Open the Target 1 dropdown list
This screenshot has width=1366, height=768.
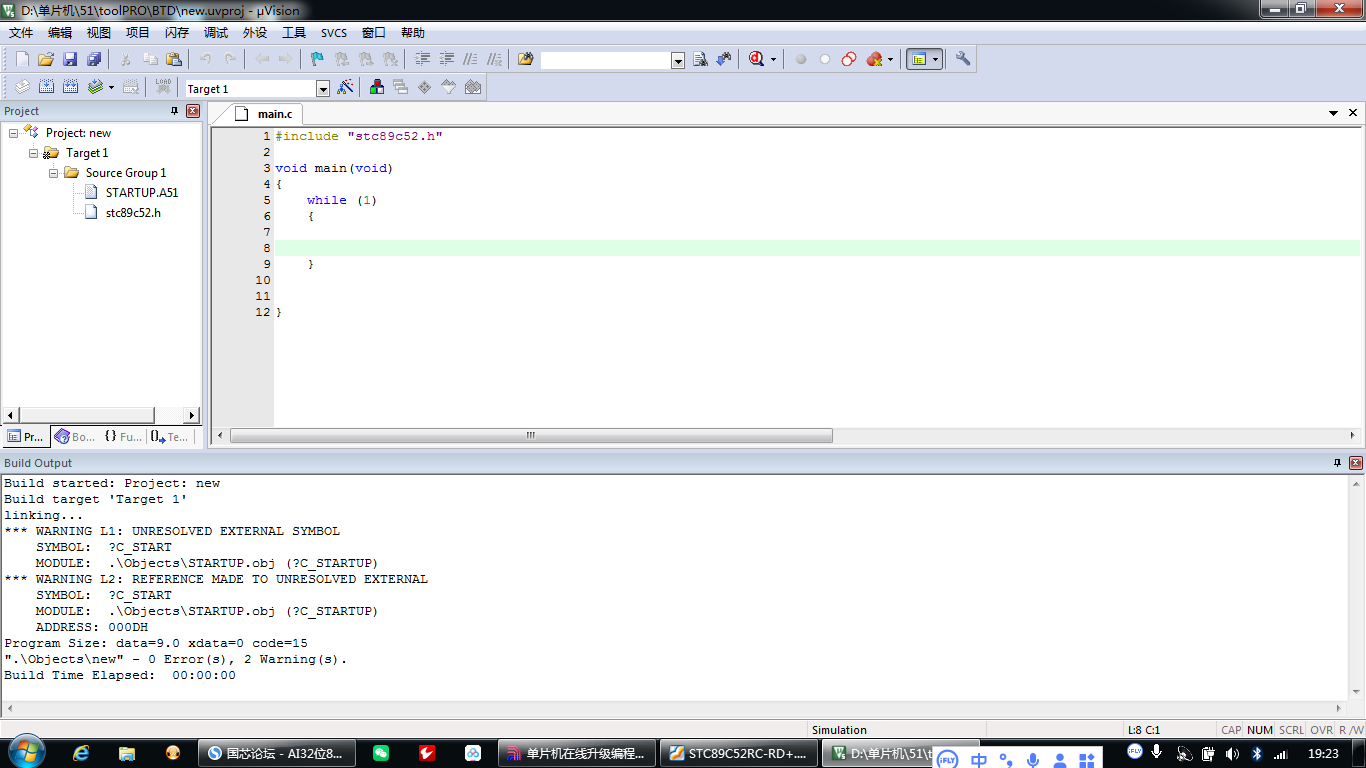tap(323, 89)
